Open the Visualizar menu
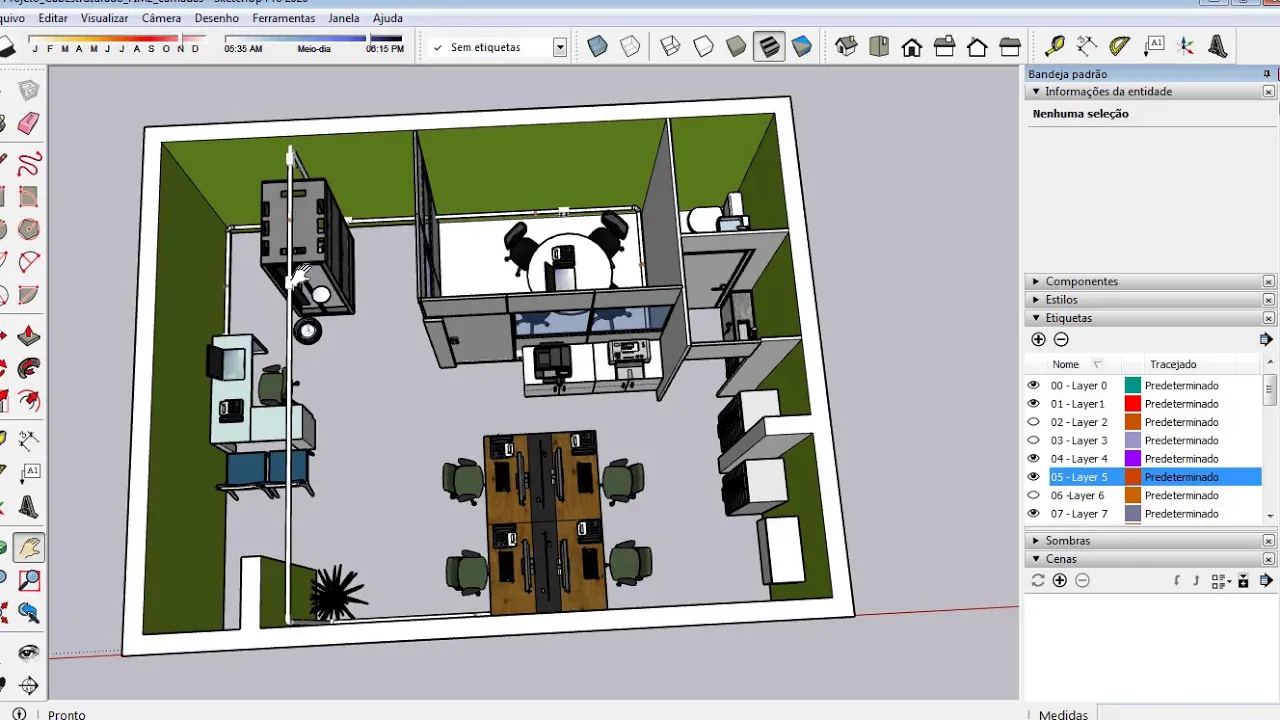This screenshot has height=720, width=1280. [105, 18]
